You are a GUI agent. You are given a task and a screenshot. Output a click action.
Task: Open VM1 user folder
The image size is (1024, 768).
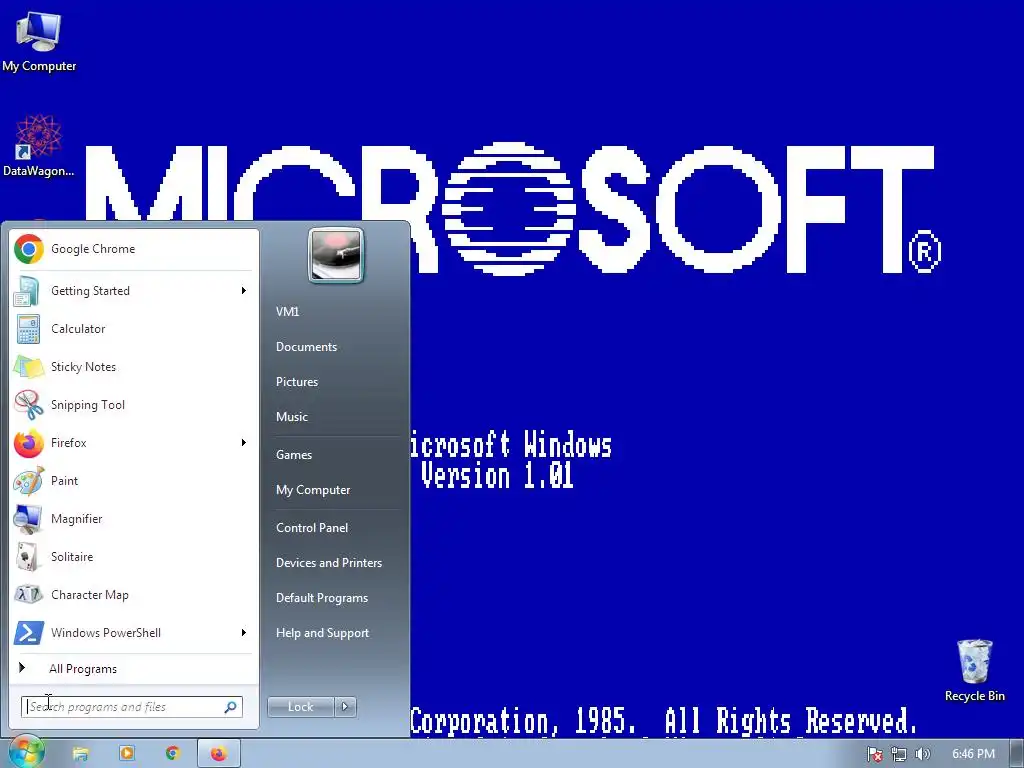click(x=287, y=312)
